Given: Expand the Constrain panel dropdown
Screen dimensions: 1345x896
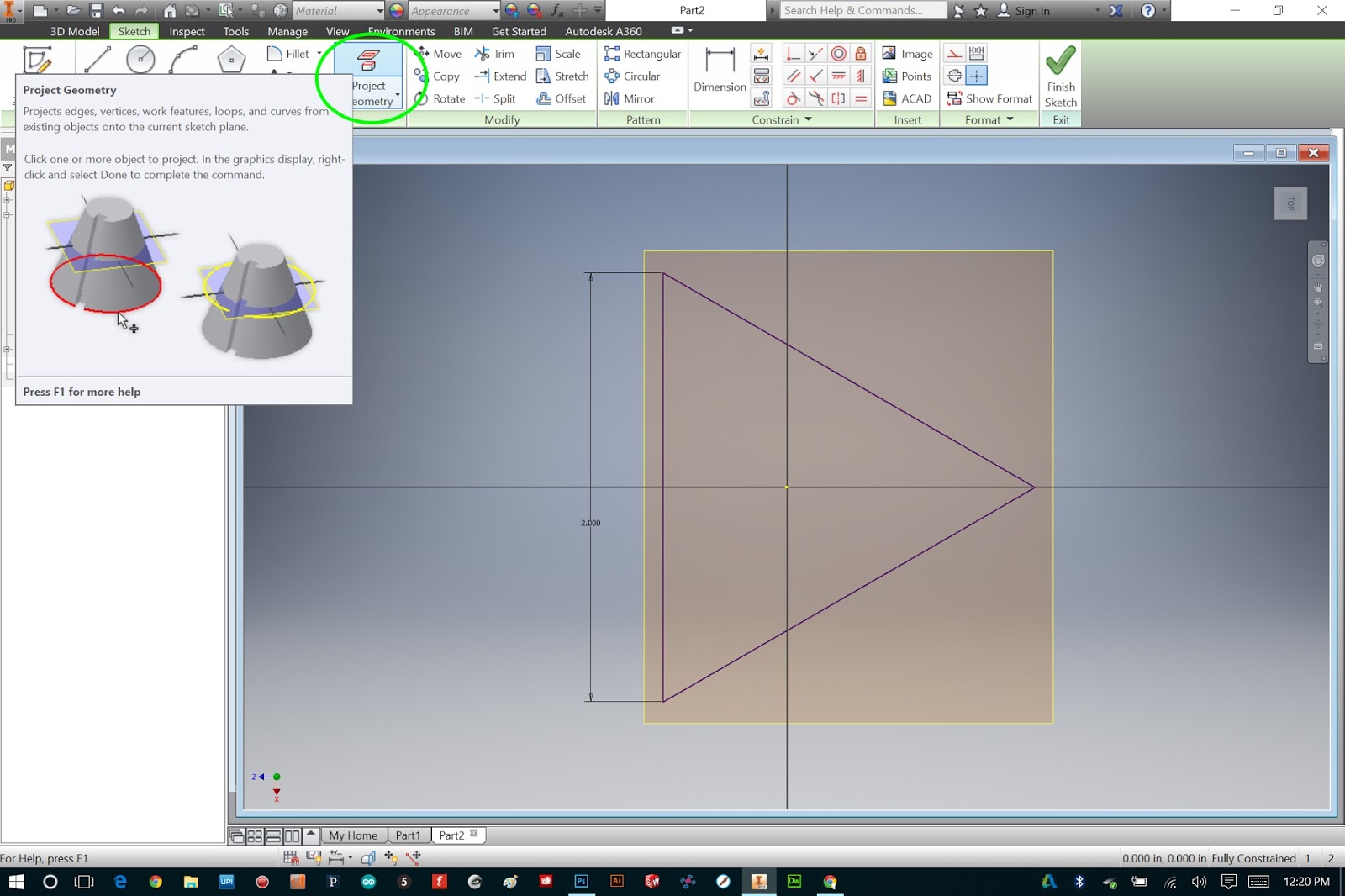Looking at the screenshot, I should (808, 119).
